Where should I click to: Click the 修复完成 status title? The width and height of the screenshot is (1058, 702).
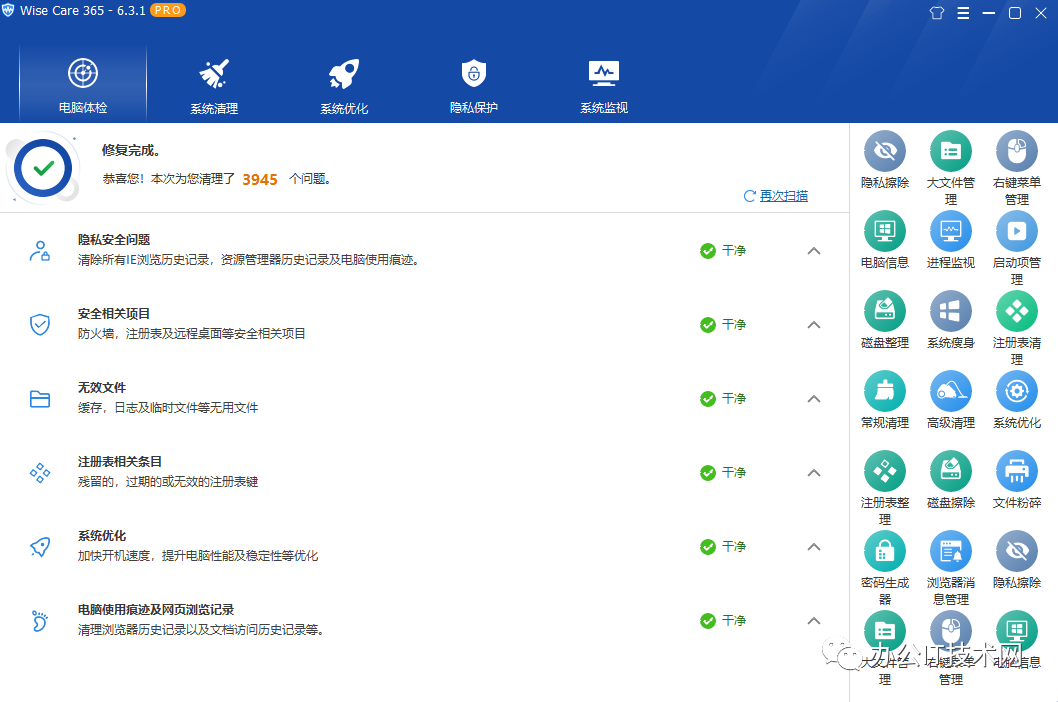(131, 151)
